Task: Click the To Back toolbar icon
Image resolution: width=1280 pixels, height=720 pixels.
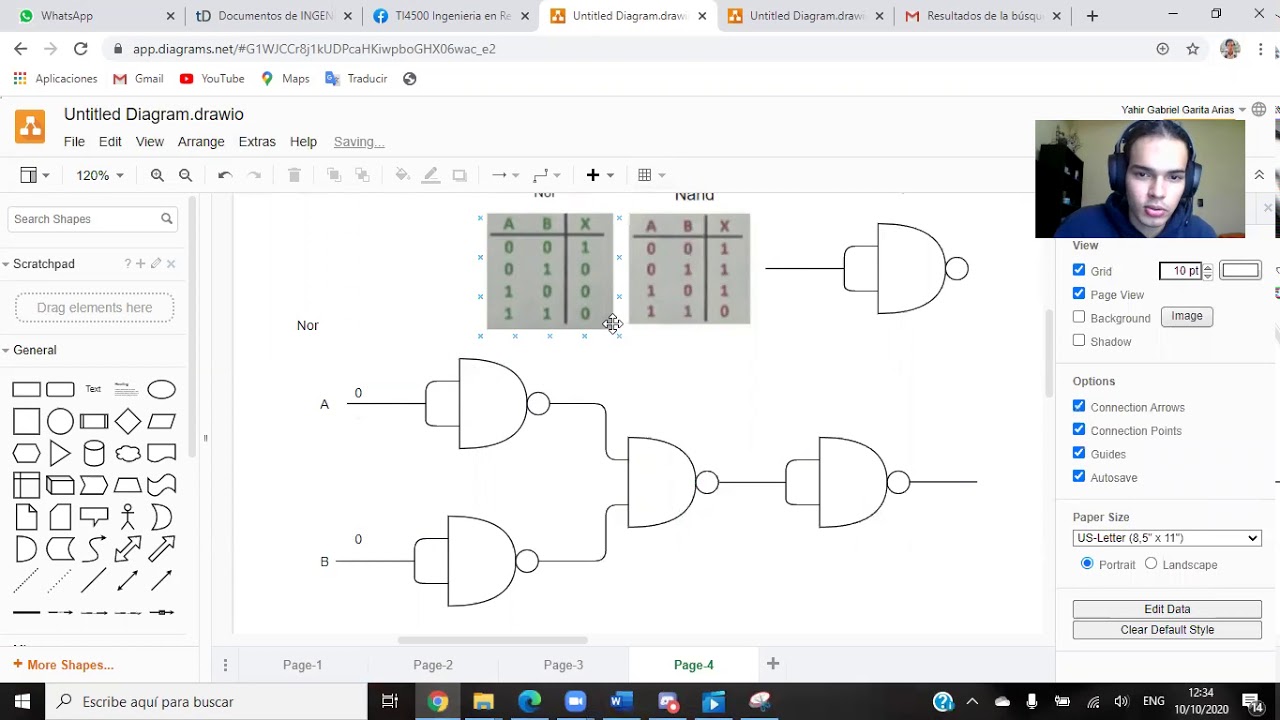Action: (x=362, y=175)
